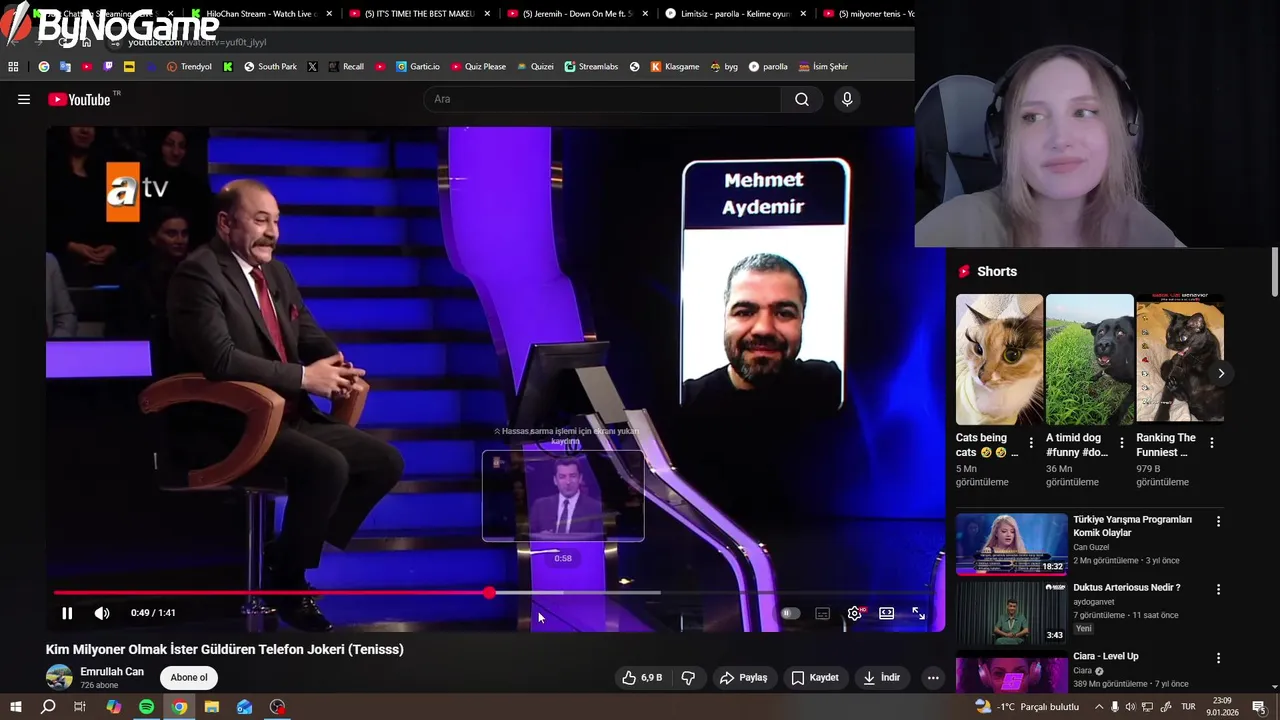
Task: Click the search magnifier button
Action: pyautogui.click(x=802, y=99)
